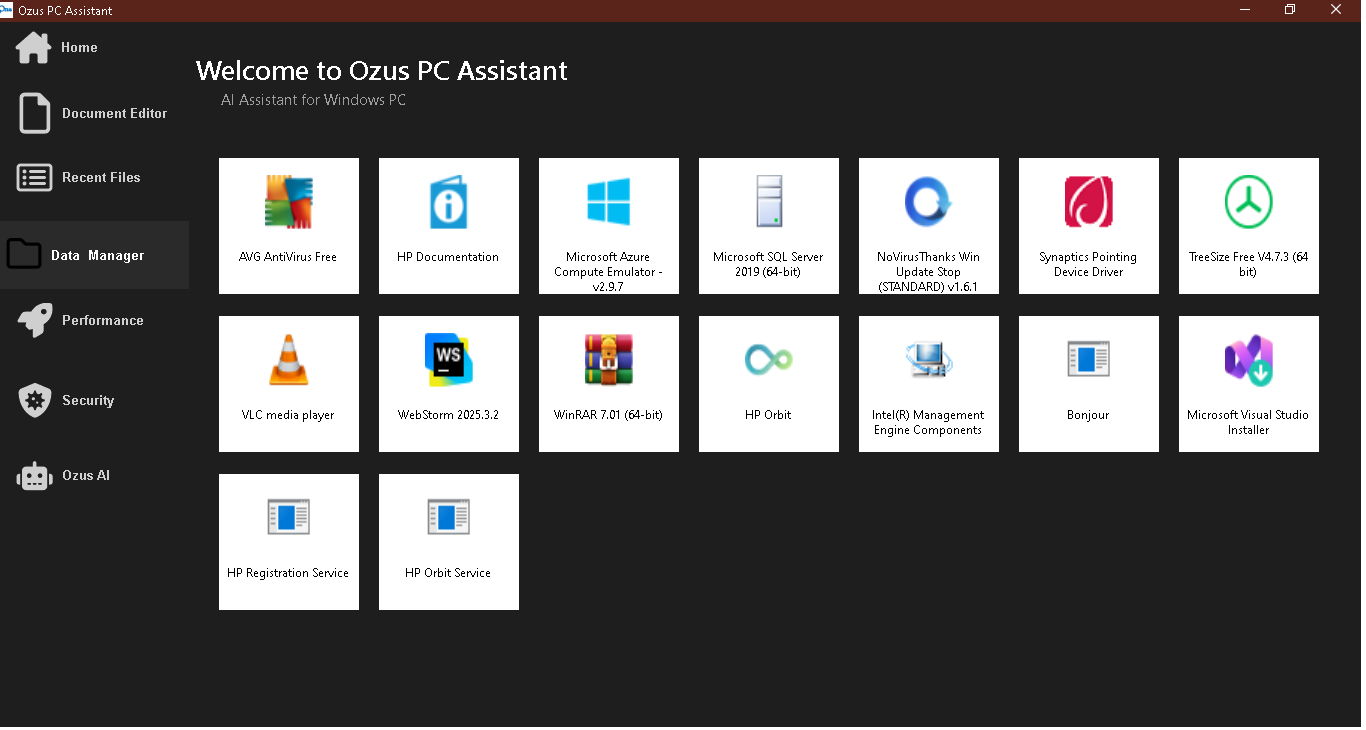Navigate to the Security section

pos(95,399)
